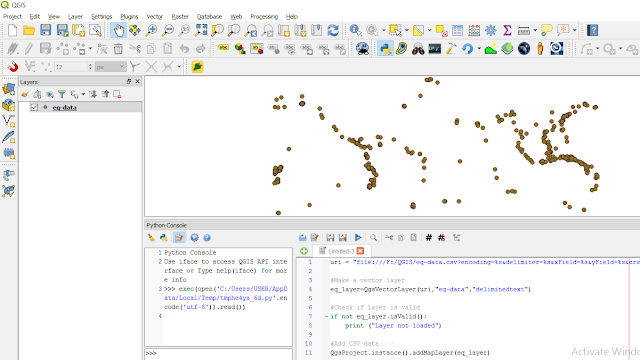The image size is (640, 360).
Task: Add new editor tab green plus
Action: 304,251
